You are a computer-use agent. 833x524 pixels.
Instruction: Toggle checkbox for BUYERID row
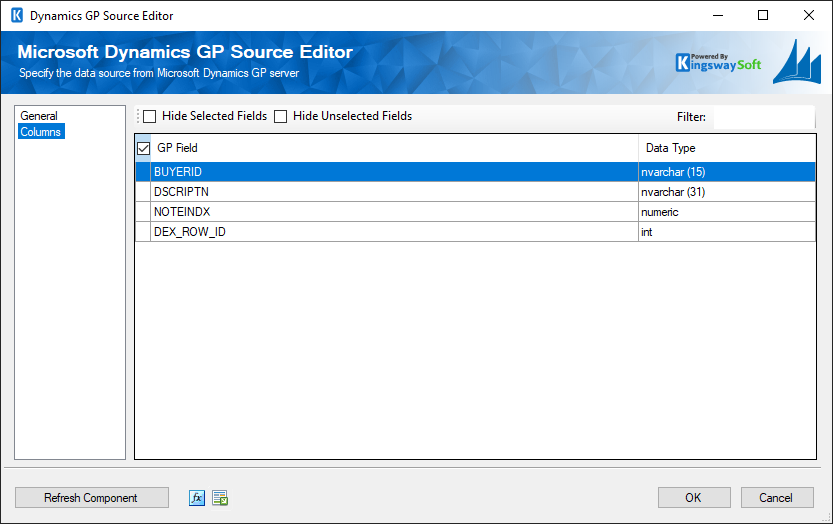click(143, 172)
